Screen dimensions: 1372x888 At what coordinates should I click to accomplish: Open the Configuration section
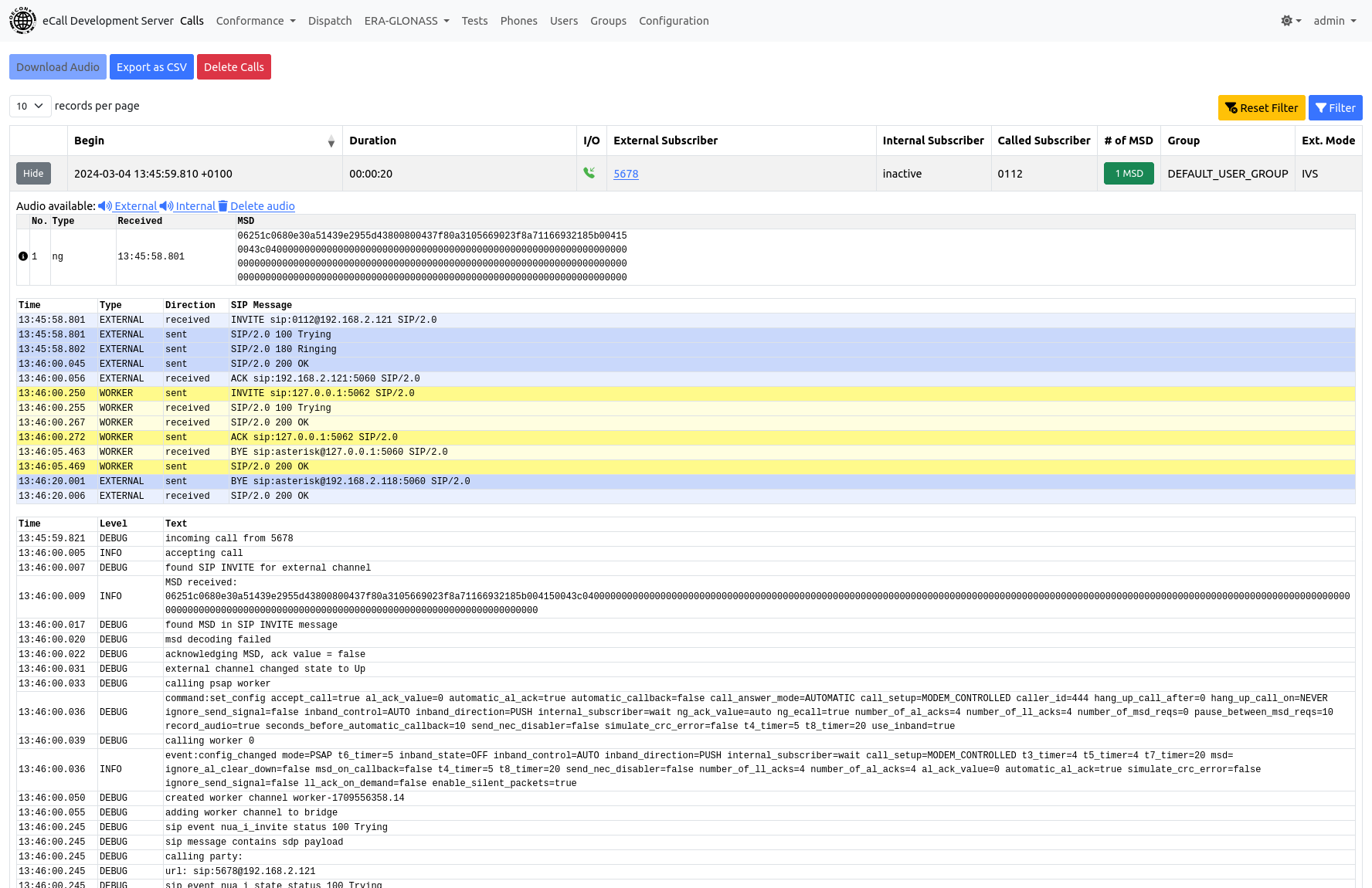[x=674, y=21]
